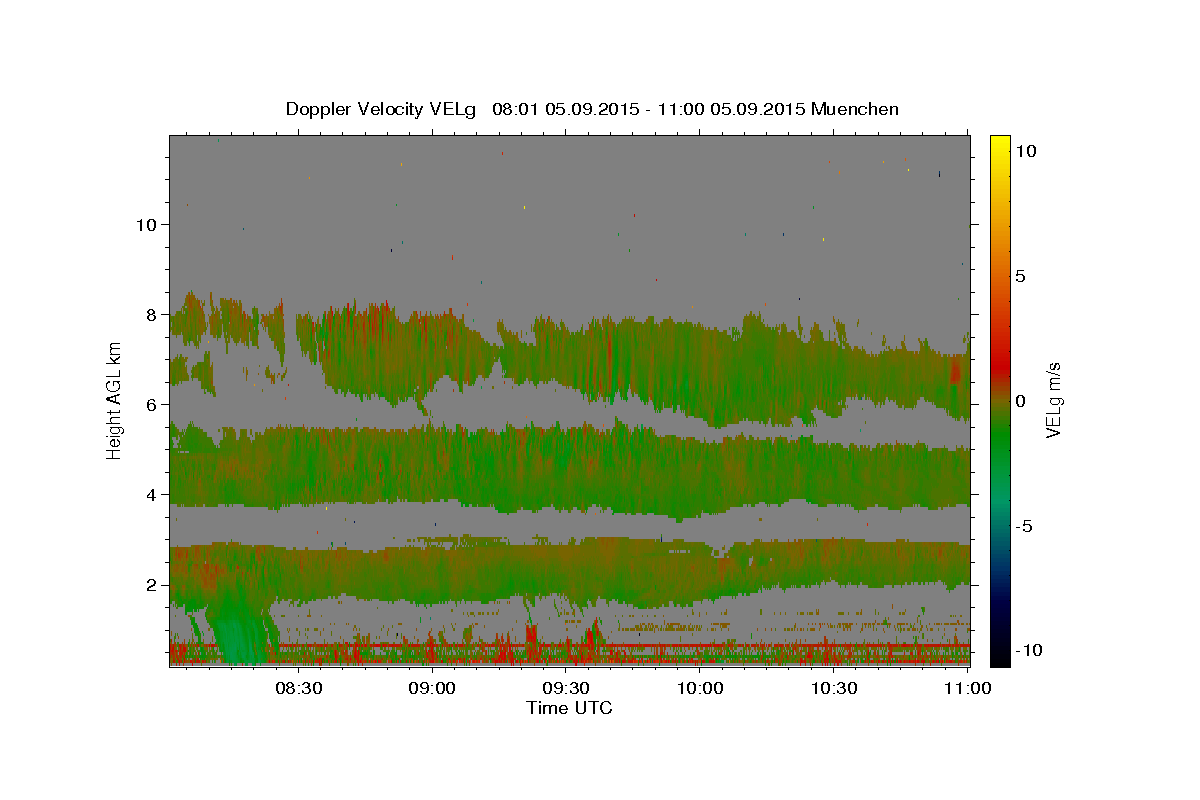Click the colorbar label '-10'
Image resolution: width=1200 pixels, height=800 pixels.
point(1030,650)
